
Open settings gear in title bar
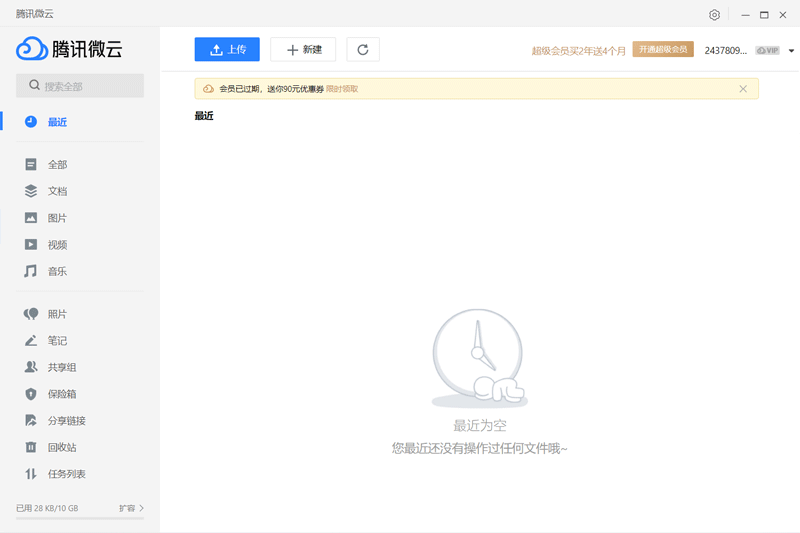(x=714, y=15)
